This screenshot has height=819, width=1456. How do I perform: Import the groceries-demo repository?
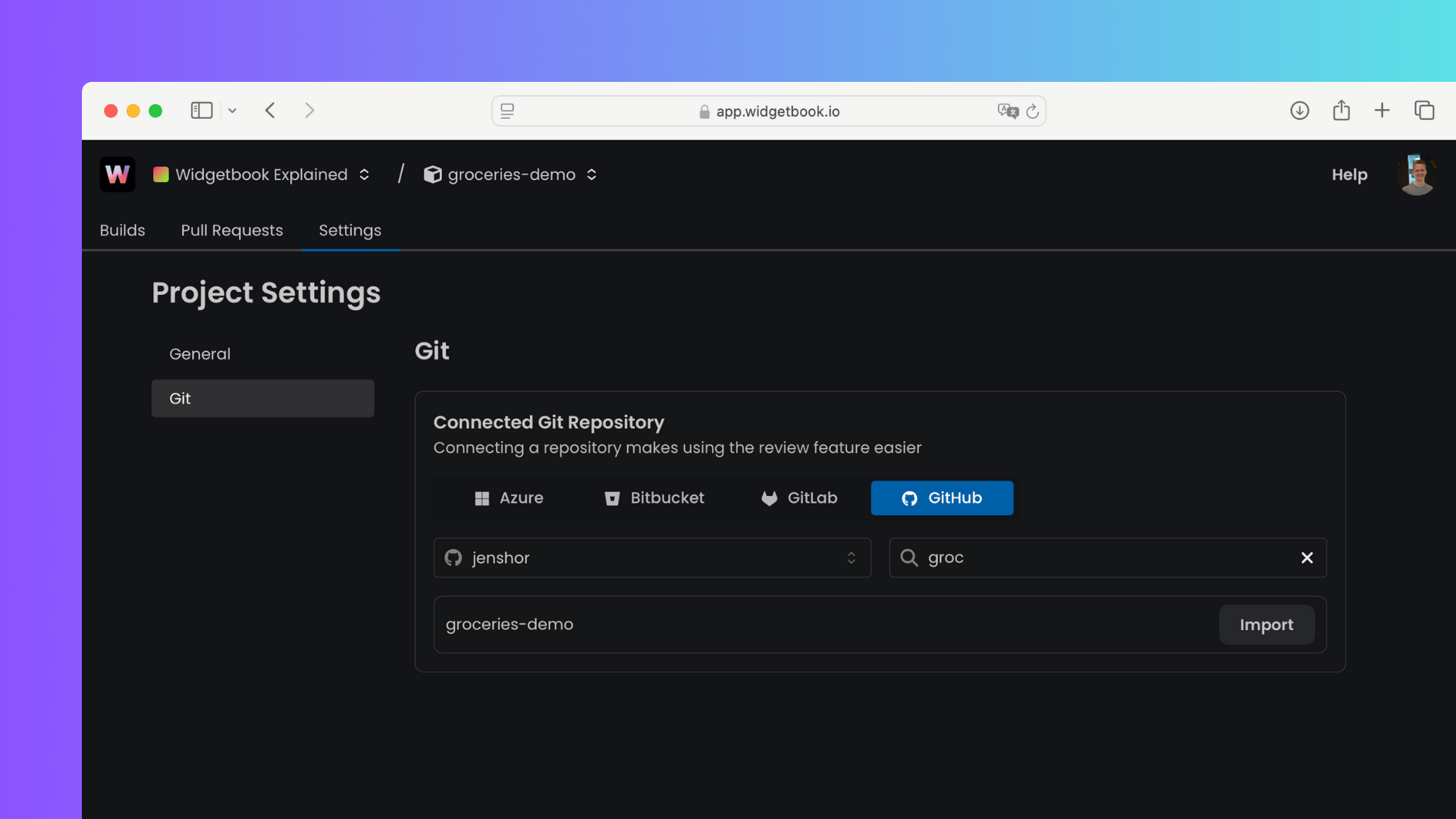(x=1266, y=625)
